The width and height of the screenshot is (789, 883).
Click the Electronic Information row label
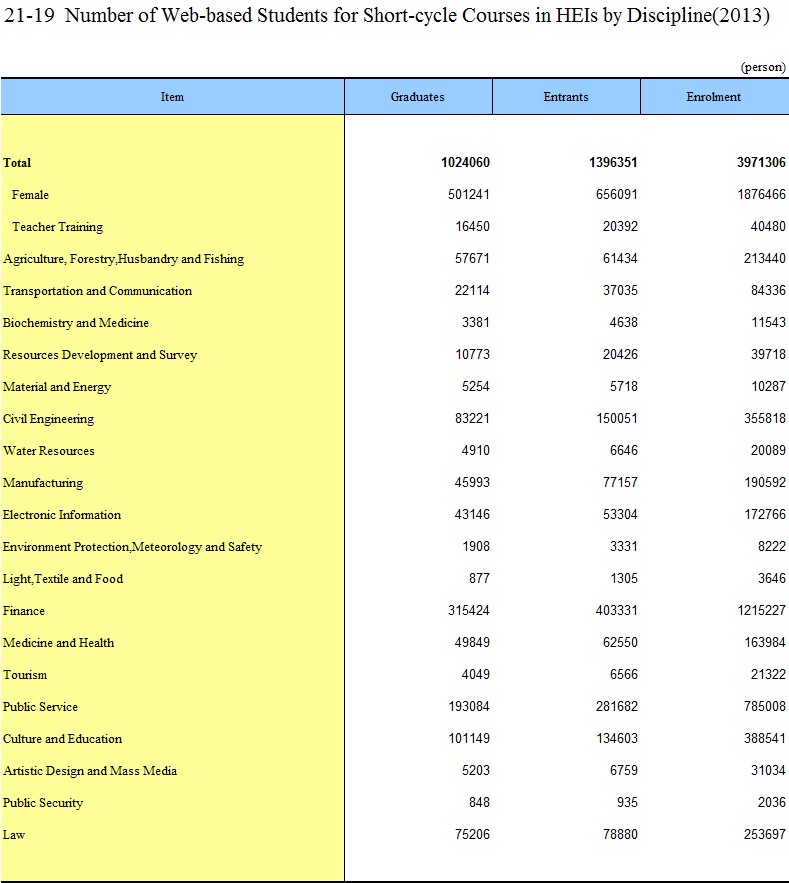62,515
